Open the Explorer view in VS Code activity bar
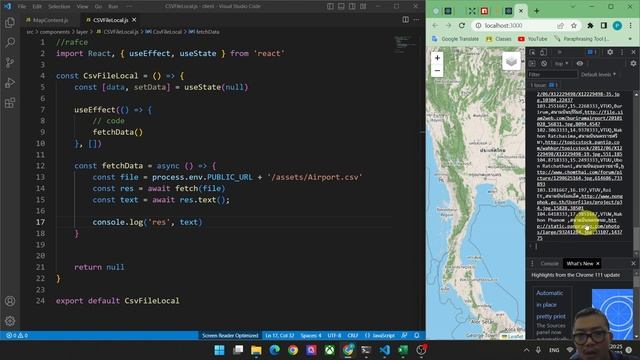 click(x=10, y=22)
